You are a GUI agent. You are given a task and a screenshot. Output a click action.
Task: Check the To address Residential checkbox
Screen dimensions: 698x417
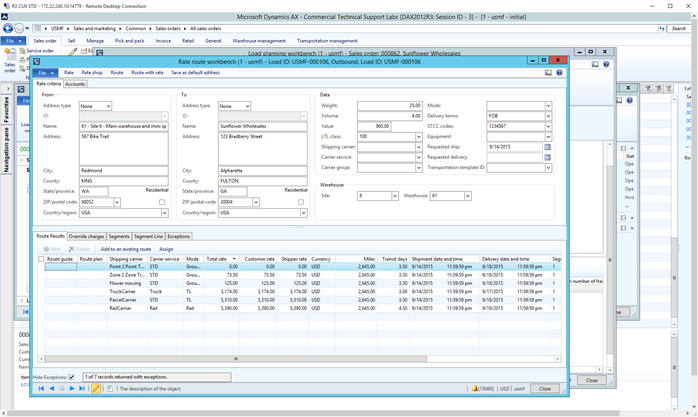pos(299,202)
